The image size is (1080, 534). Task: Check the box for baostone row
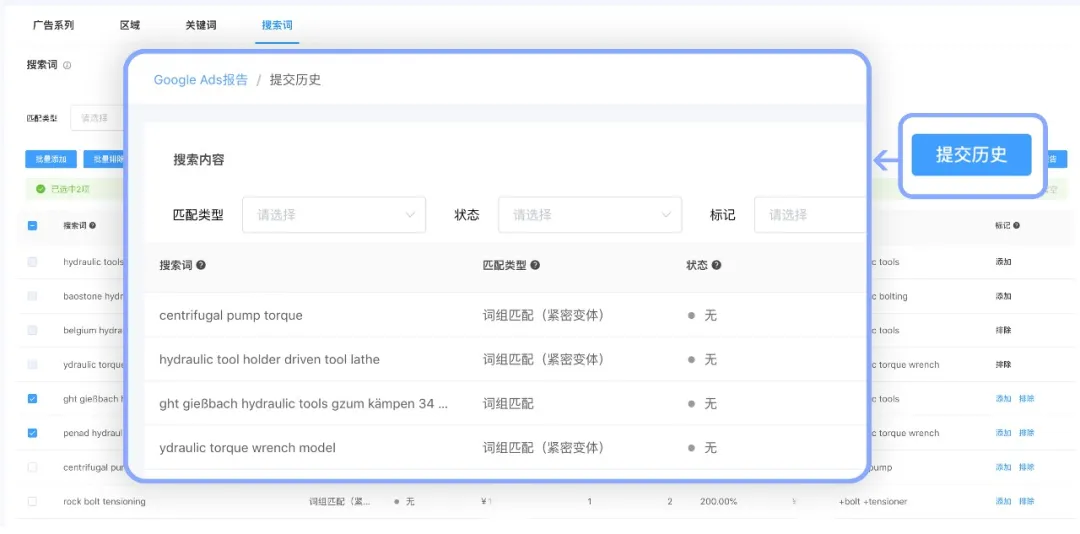[x=32, y=296]
